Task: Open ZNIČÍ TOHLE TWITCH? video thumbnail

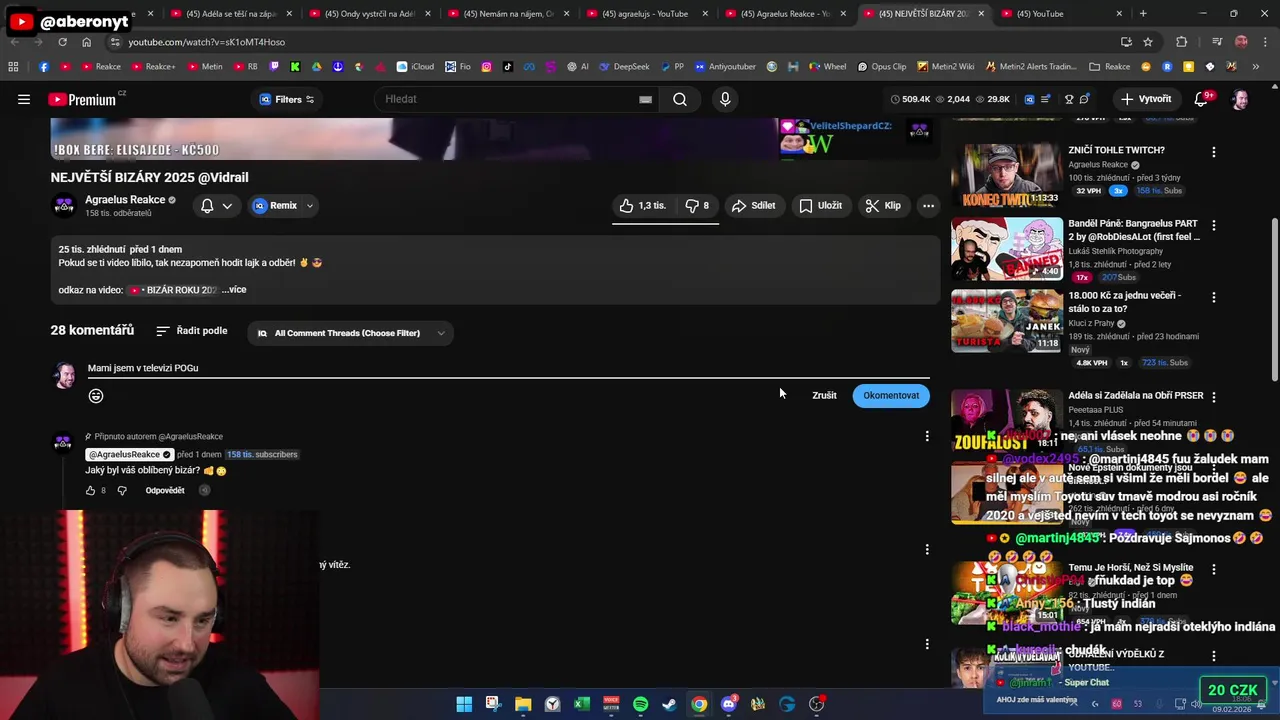Action: 1006,174
